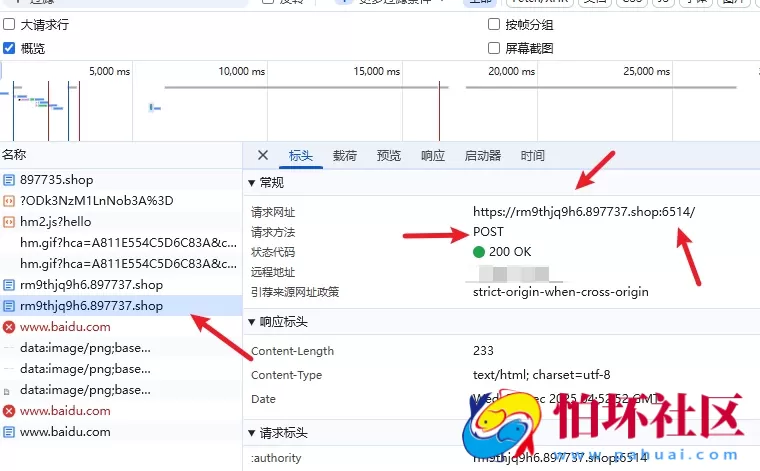Click strict-origin-when-cross-origin policy value

point(561,292)
